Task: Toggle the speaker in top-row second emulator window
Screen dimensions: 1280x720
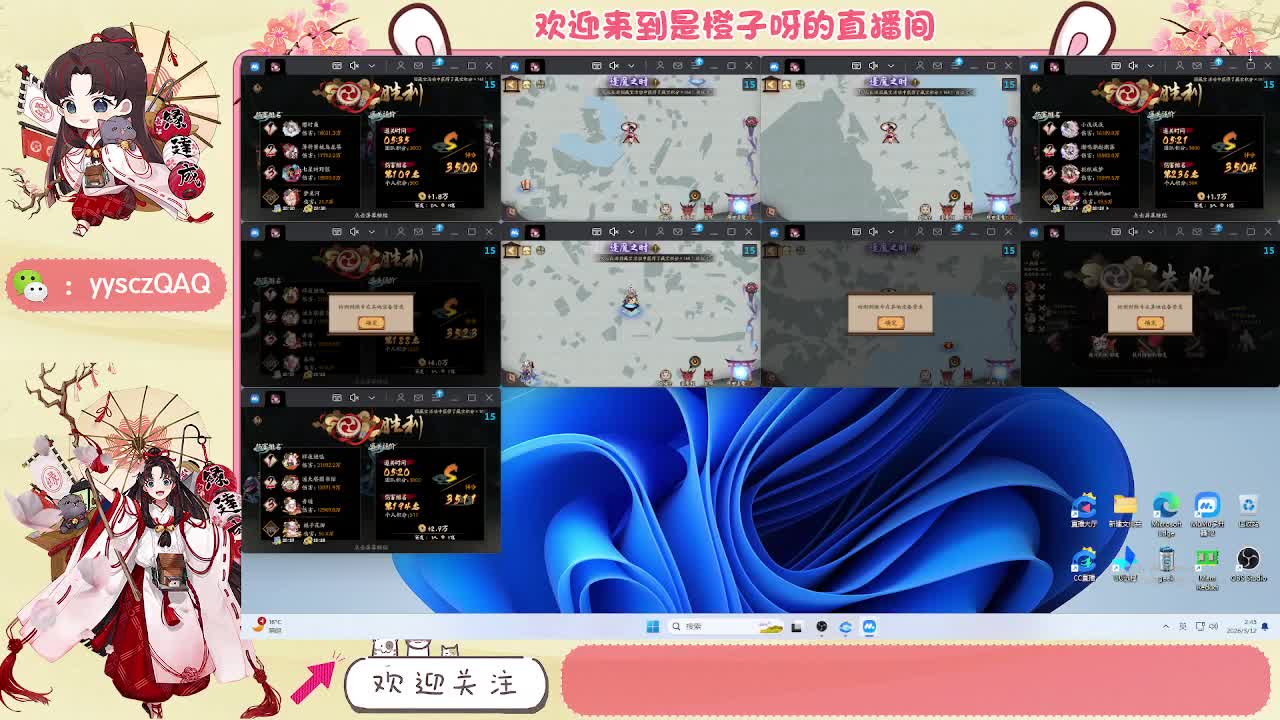Action: coord(614,66)
